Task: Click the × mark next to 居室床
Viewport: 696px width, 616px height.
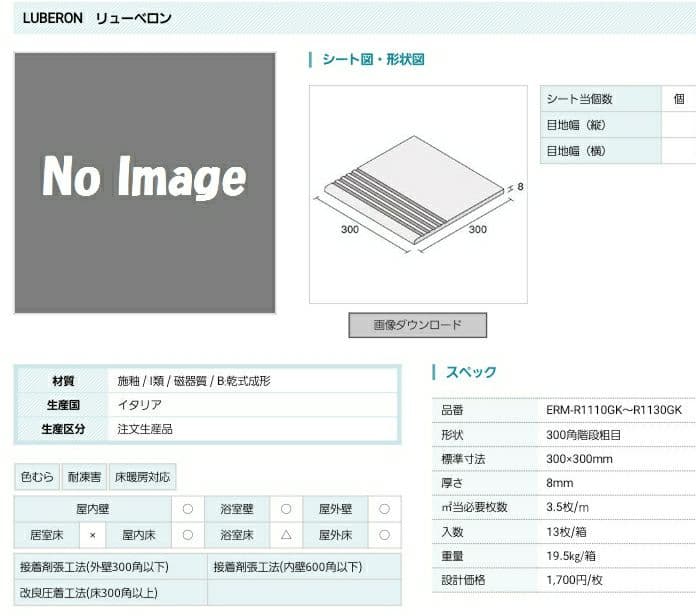Action: point(92,536)
